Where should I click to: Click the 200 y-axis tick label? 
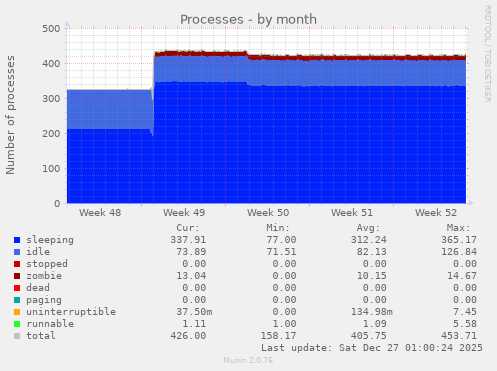click(x=51, y=134)
